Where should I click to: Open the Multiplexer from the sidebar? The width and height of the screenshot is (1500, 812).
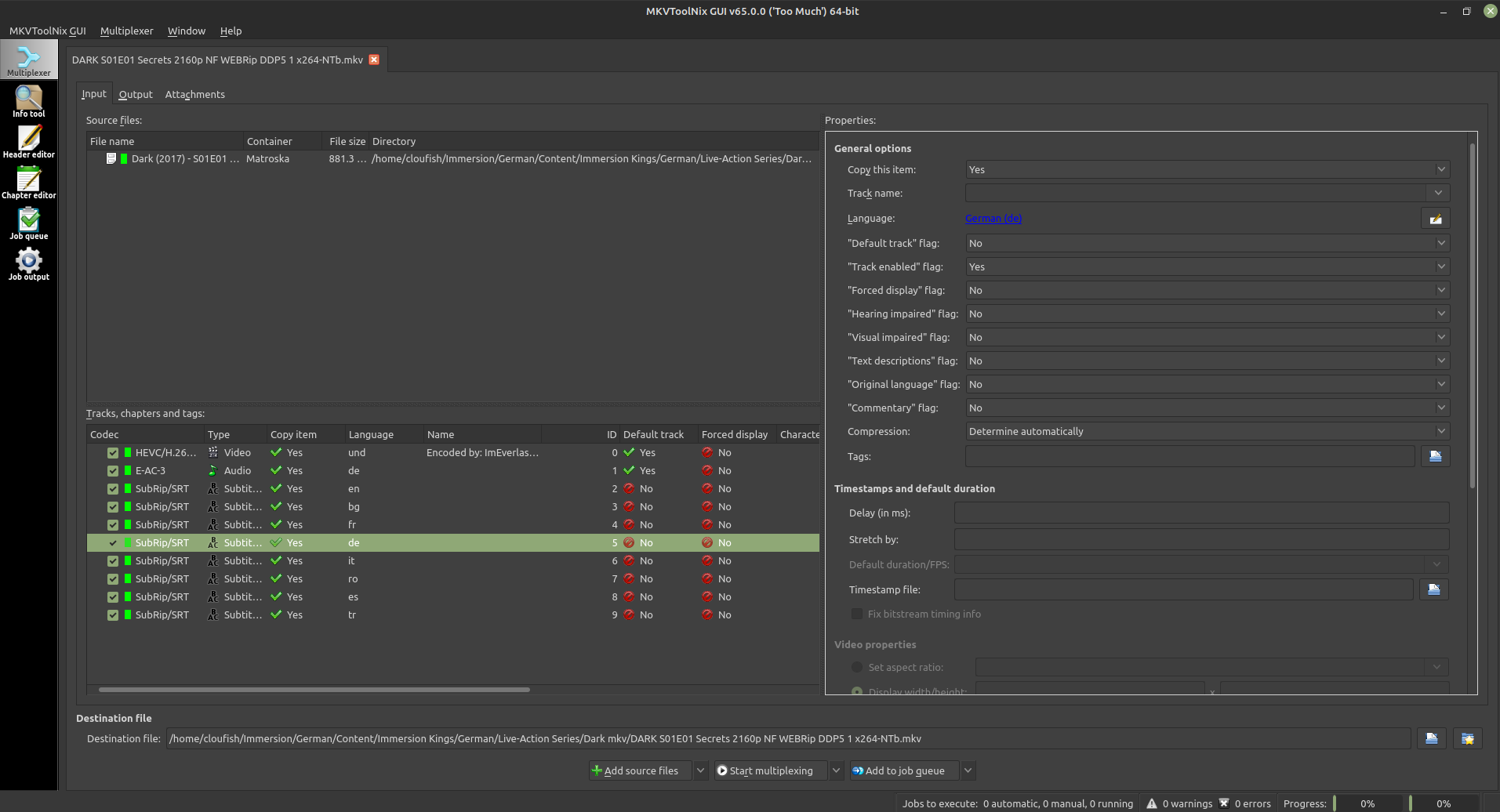tap(29, 59)
